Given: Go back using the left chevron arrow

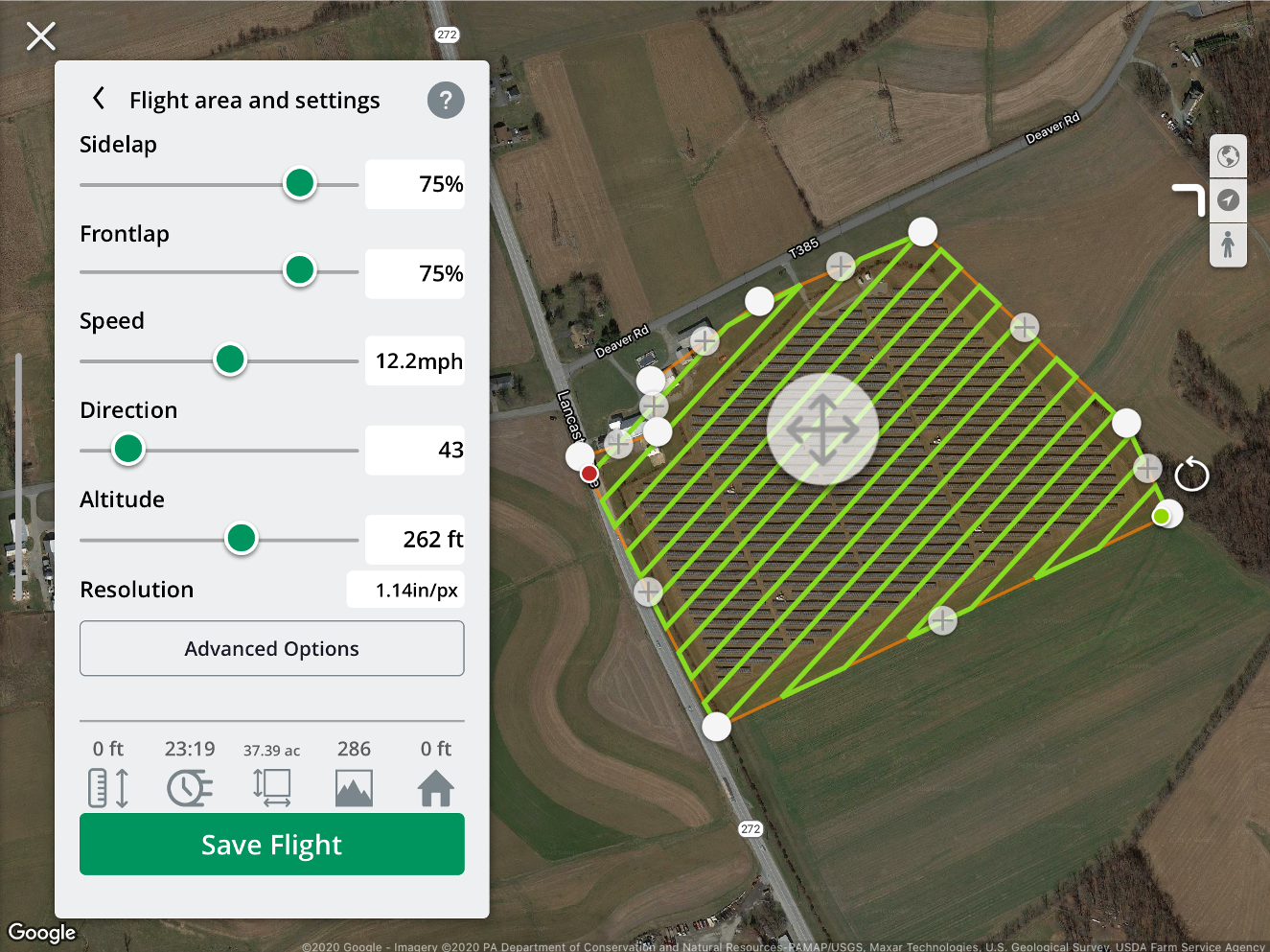Looking at the screenshot, I should coord(99,99).
